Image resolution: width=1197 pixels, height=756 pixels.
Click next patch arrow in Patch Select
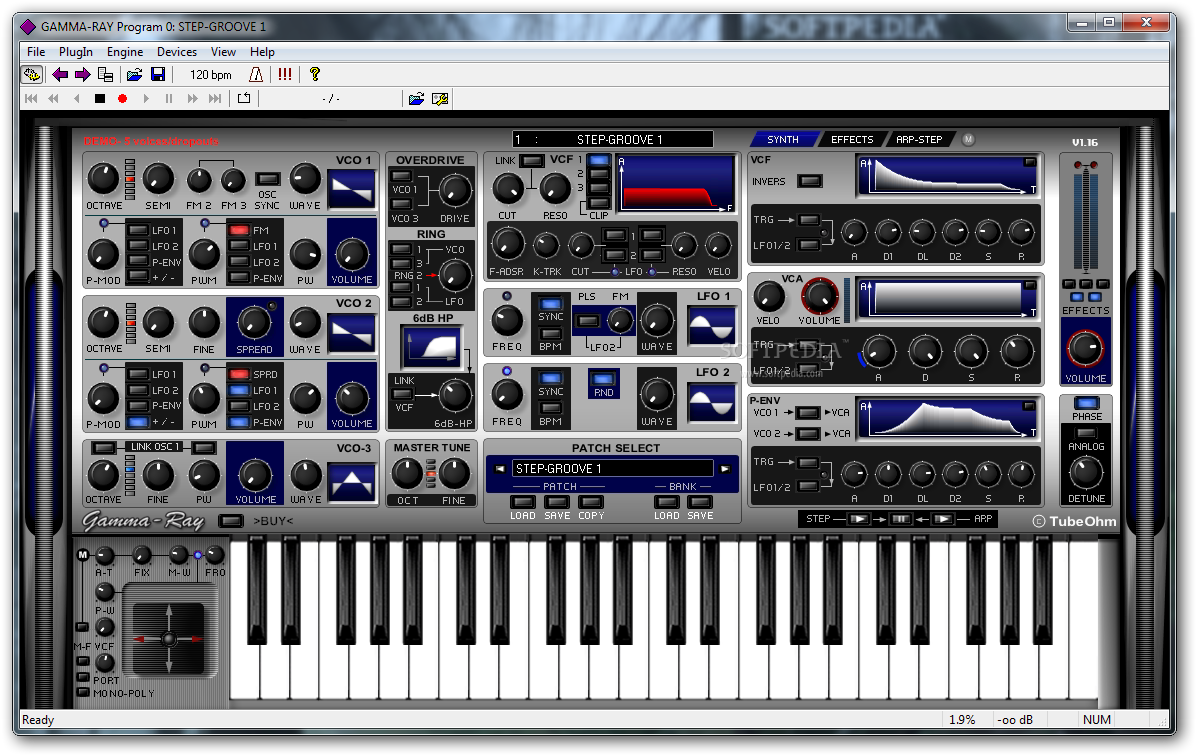[724, 469]
